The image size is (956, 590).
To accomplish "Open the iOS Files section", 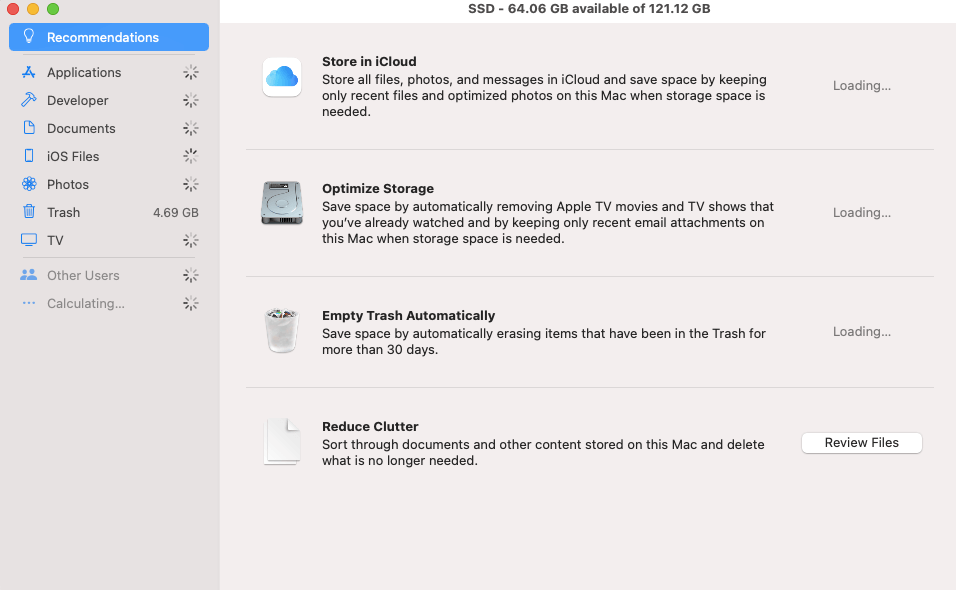I will [73, 156].
